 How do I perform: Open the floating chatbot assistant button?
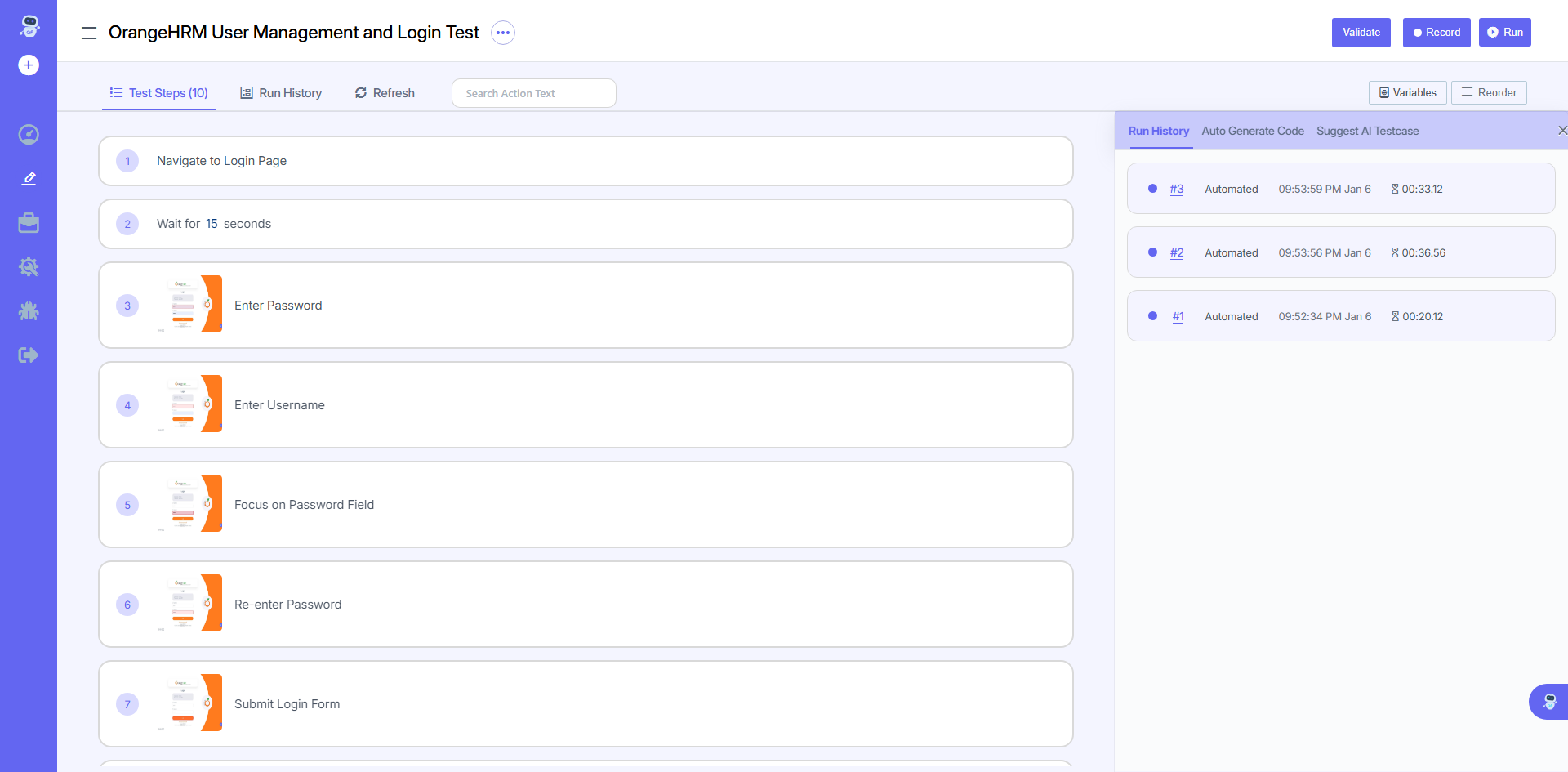pos(1548,702)
